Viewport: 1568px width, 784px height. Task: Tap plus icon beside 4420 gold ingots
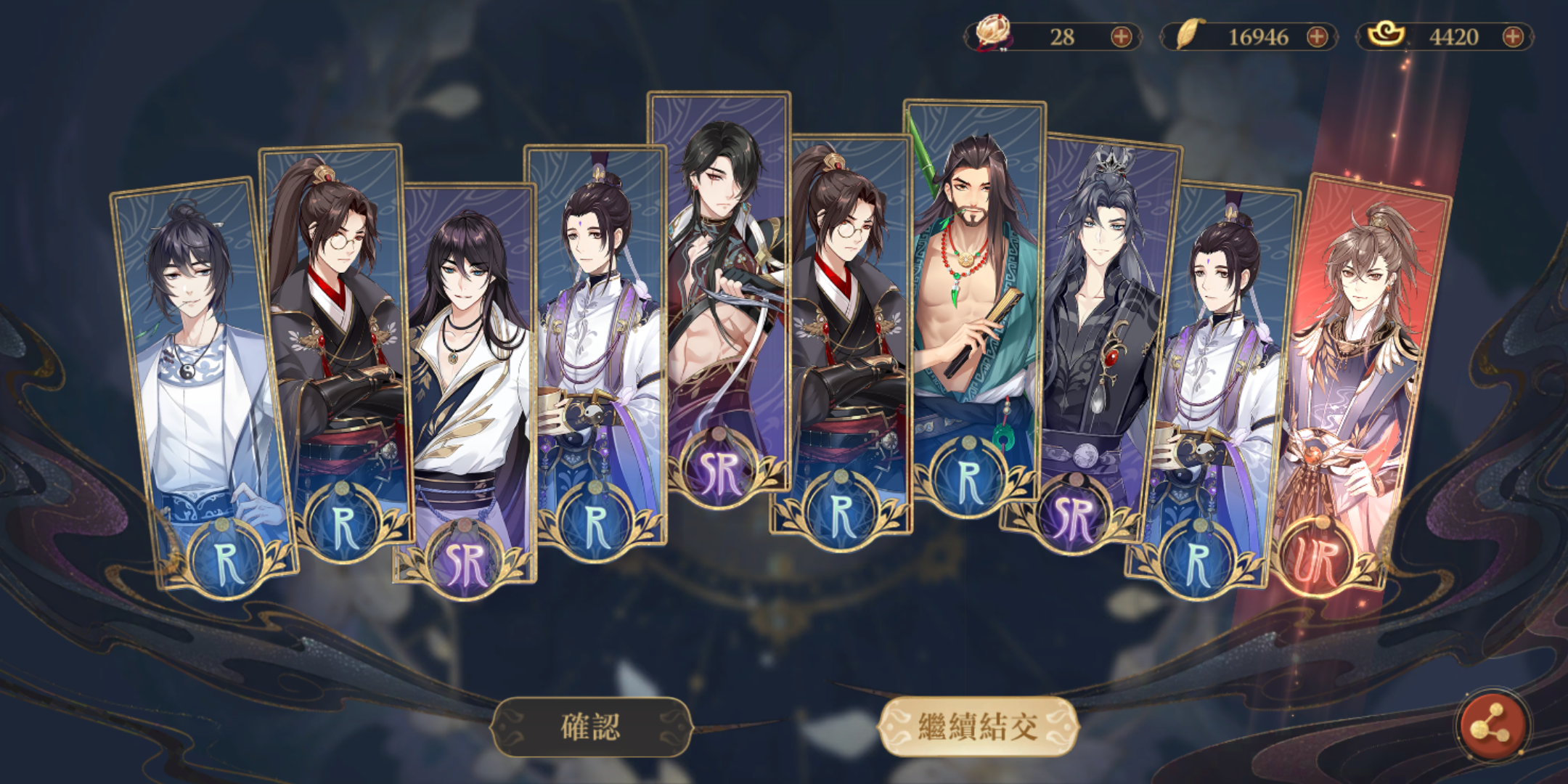point(1513,36)
